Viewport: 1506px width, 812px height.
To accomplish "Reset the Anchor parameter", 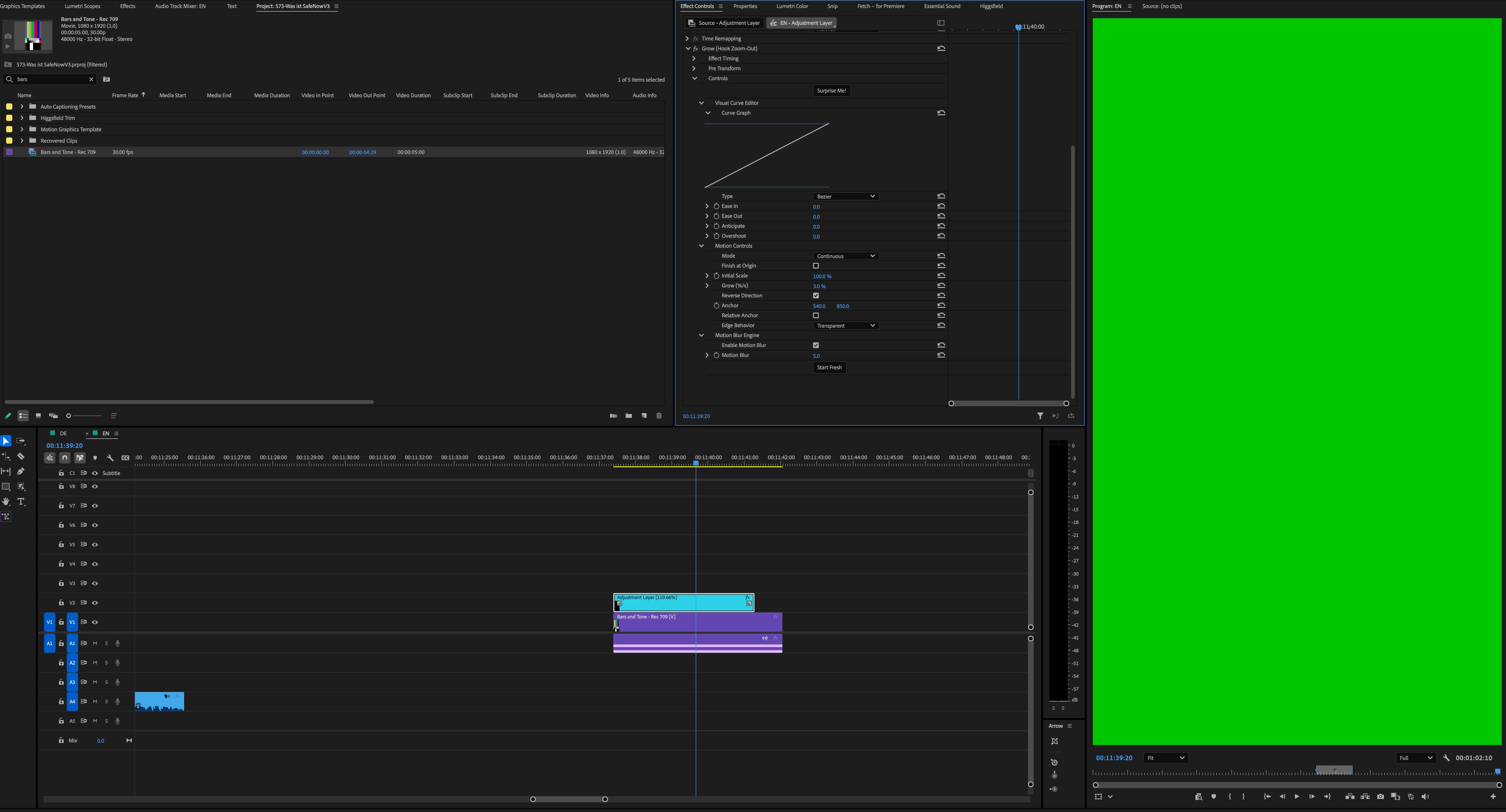I will point(941,306).
